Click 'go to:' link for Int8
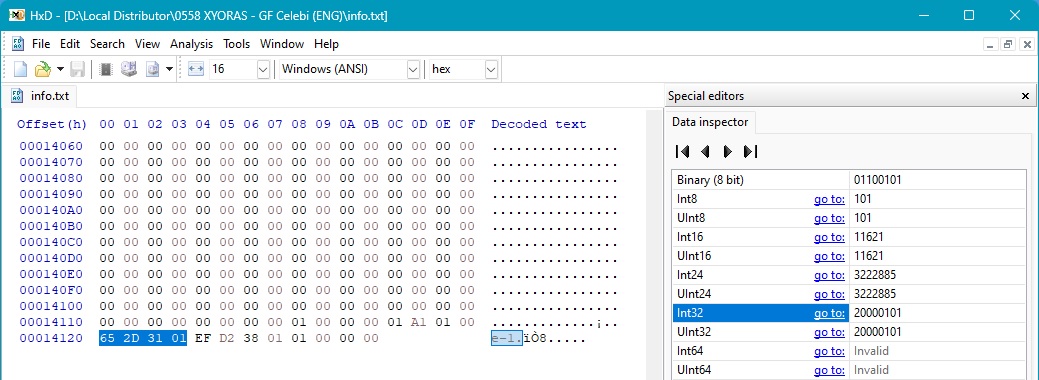This screenshot has width=1039, height=380. (829, 199)
